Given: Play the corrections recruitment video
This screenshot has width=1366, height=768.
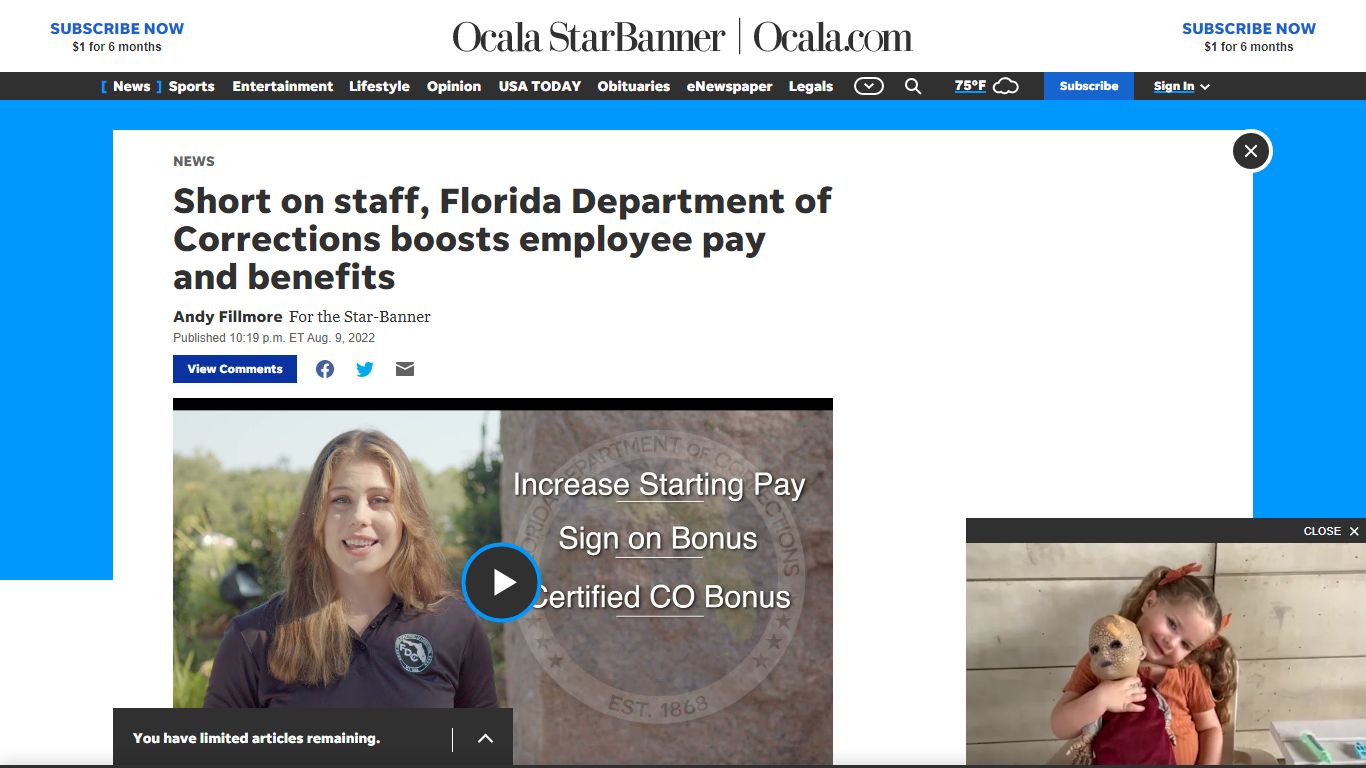Looking at the screenshot, I should pos(501,582).
